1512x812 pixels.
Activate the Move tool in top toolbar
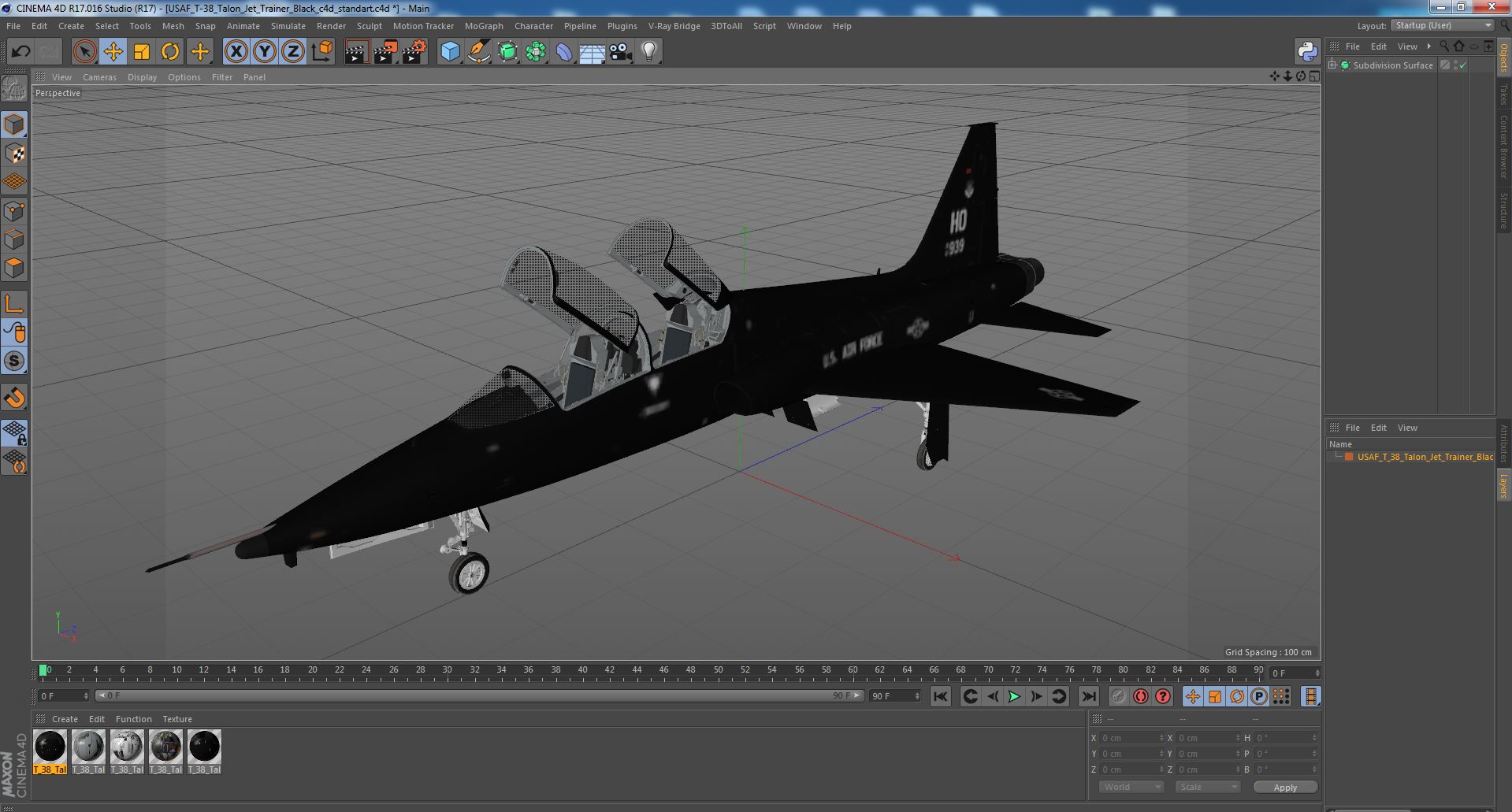[x=113, y=52]
